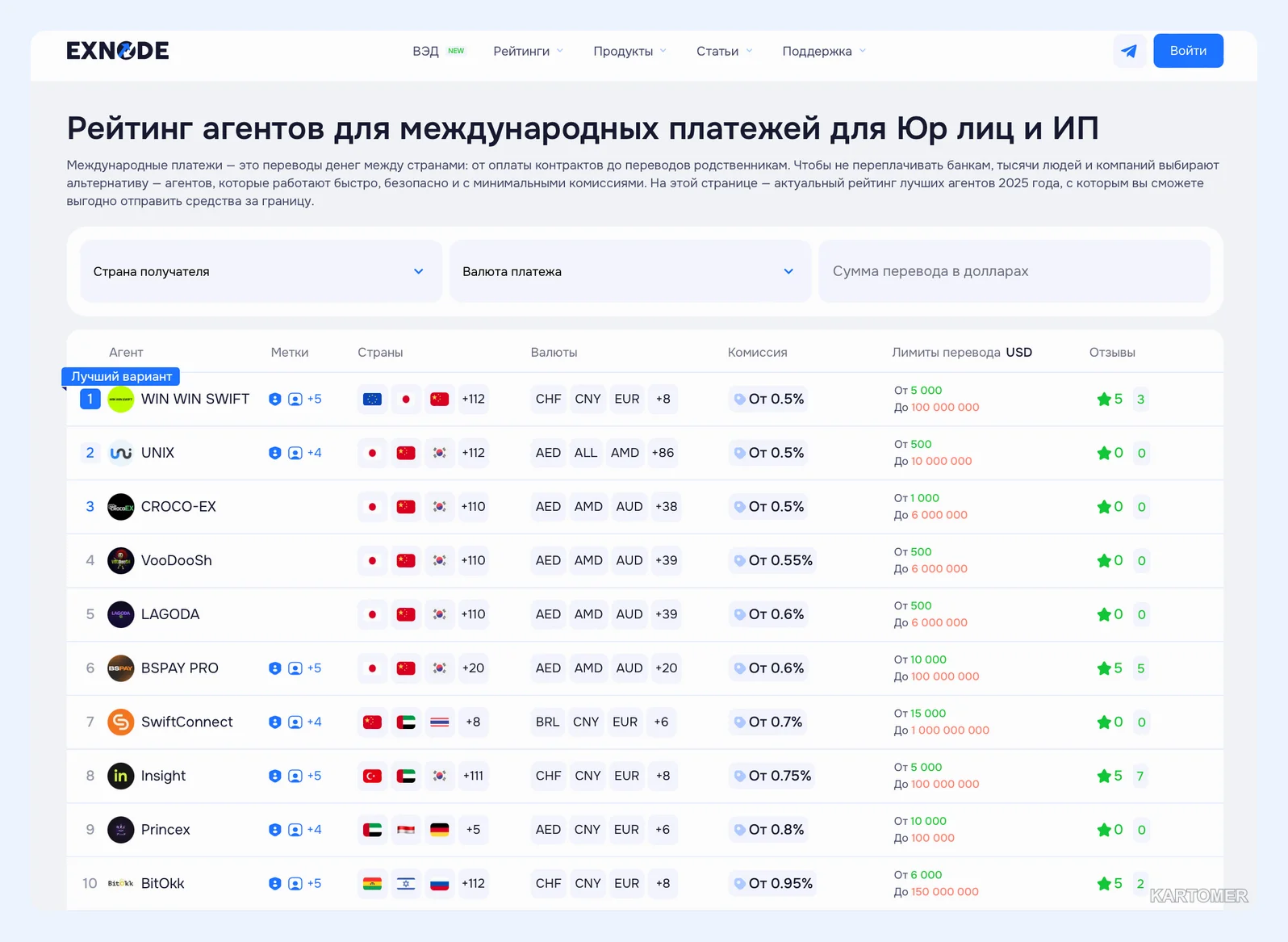The width and height of the screenshot is (1288, 942).
Task: Click star rating in Insight row
Action: (1110, 776)
